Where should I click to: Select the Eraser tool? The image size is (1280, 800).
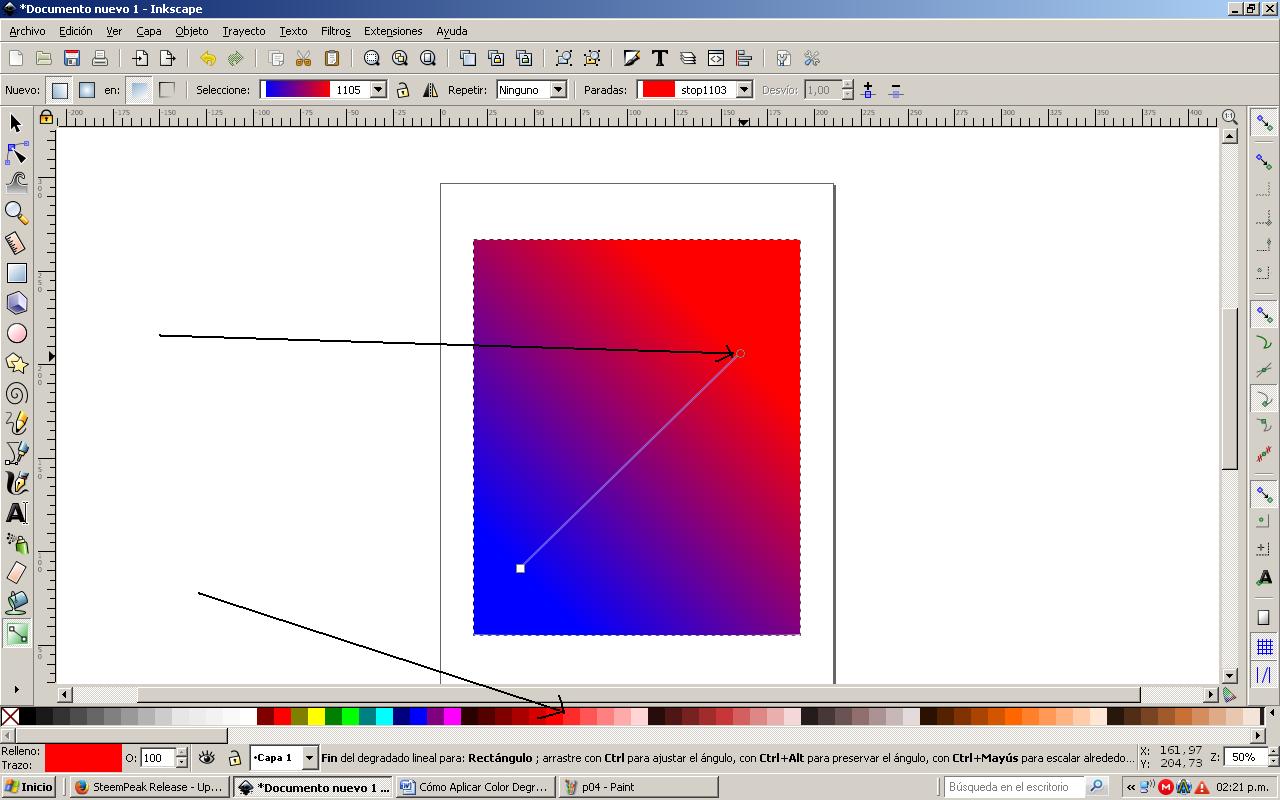pyautogui.click(x=16, y=573)
